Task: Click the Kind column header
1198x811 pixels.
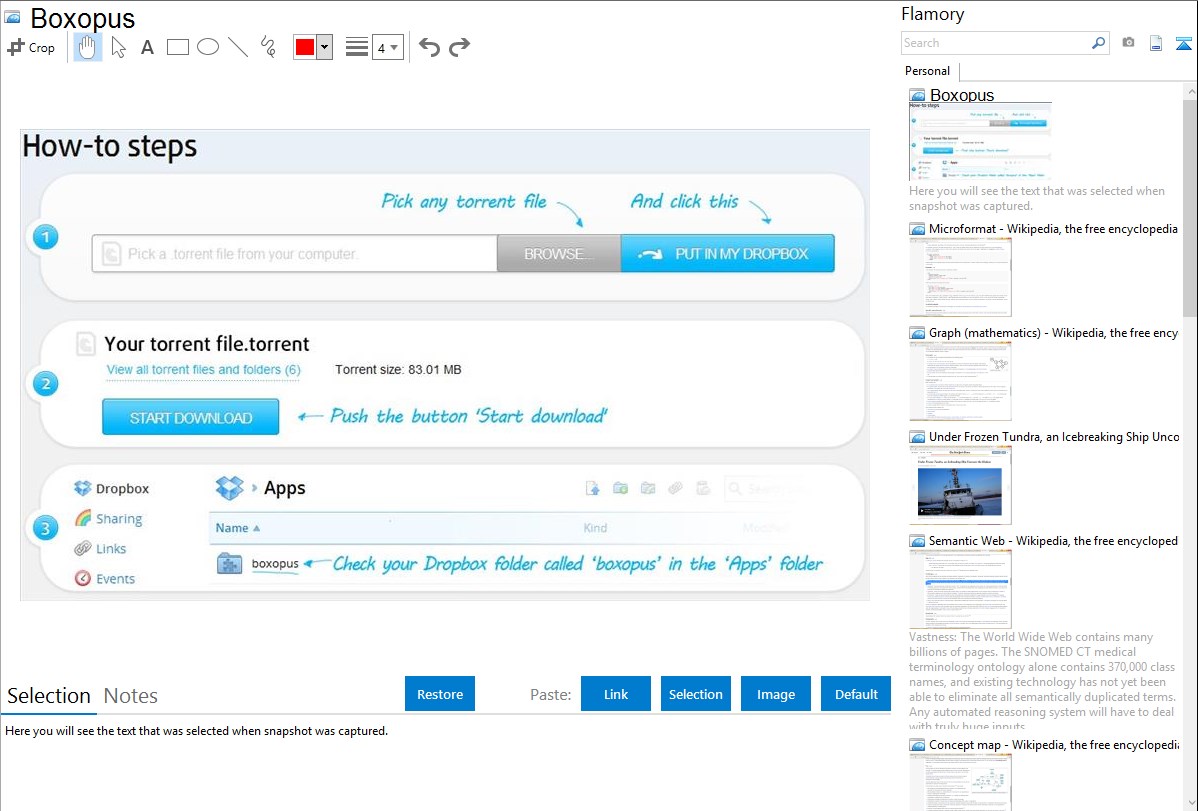Action: tap(595, 528)
